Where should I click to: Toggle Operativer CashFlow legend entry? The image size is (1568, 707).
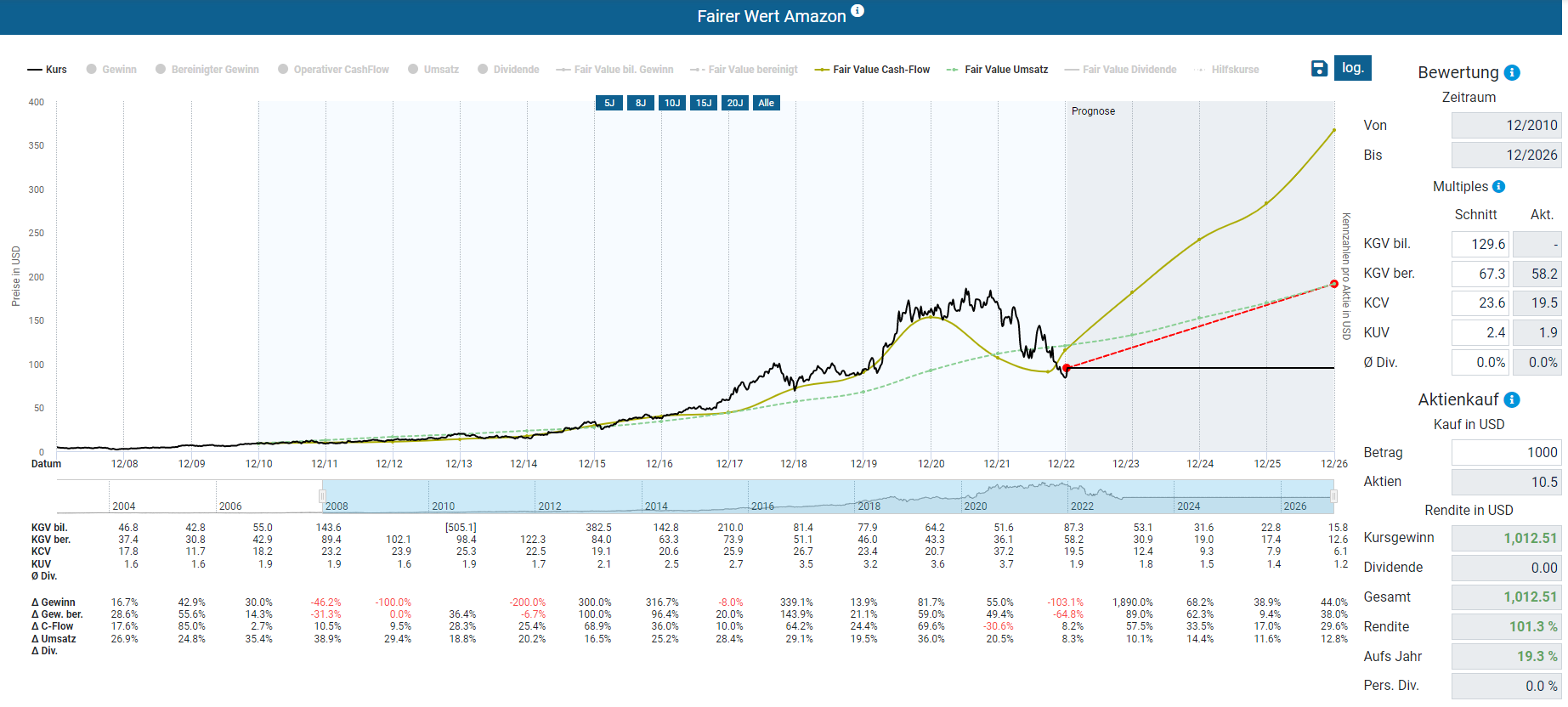click(x=333, y=70)
